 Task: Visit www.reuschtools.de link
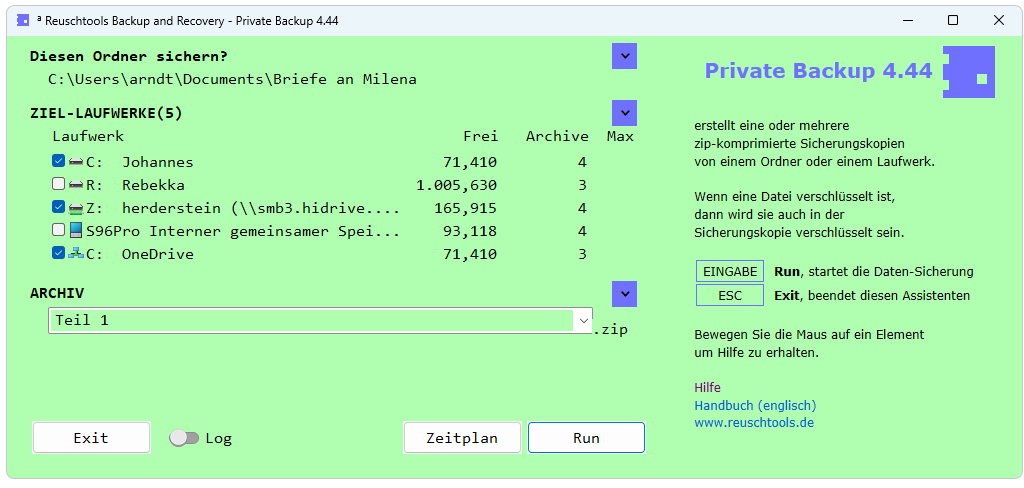(754, 422)
